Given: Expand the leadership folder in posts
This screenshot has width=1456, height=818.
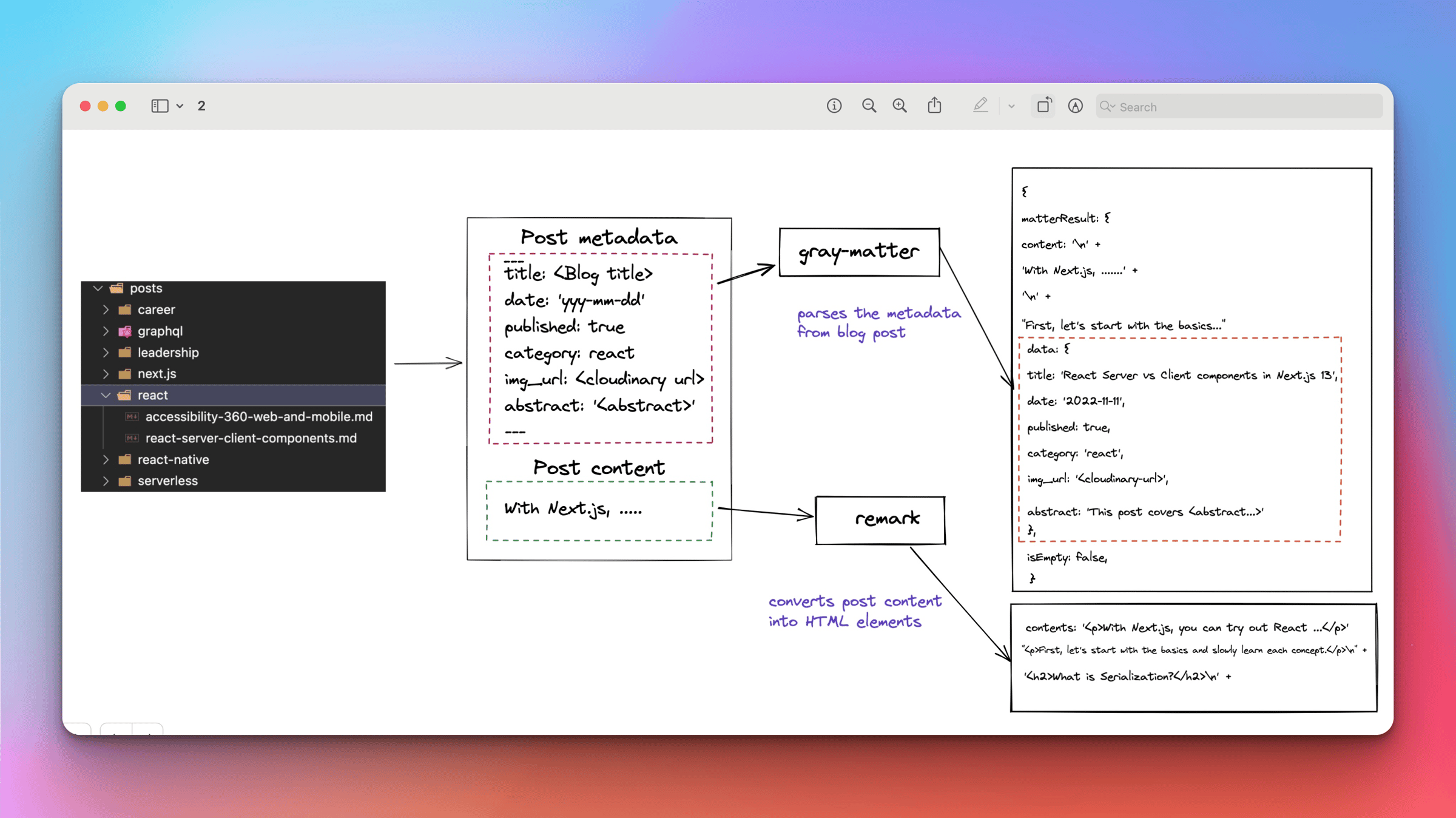Looking at the screenshot, I should 107,352.
